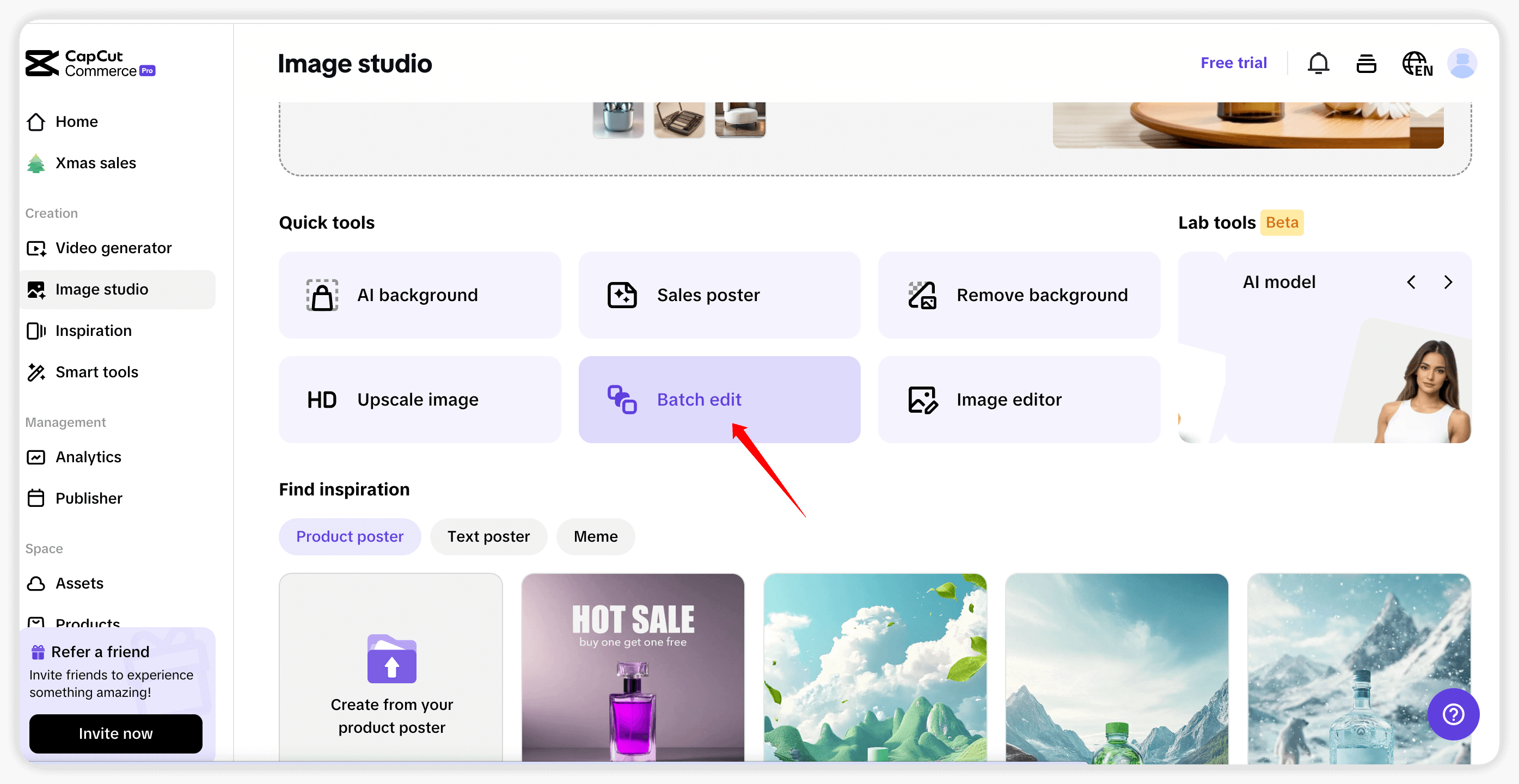The image size is (1519, 784).
Task: Go to next Lab tool
Action: click(1448, 283)
